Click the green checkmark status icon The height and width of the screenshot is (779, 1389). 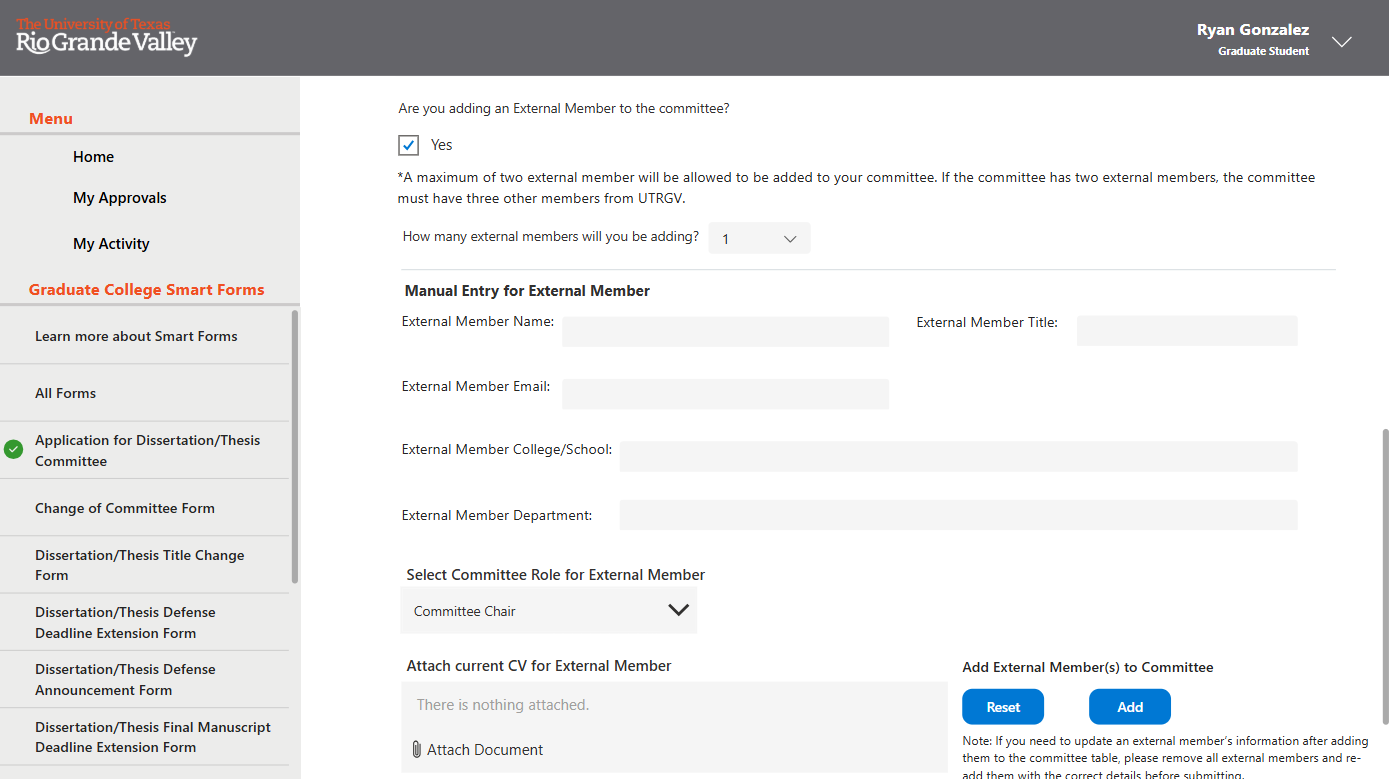tap(13, 450)
